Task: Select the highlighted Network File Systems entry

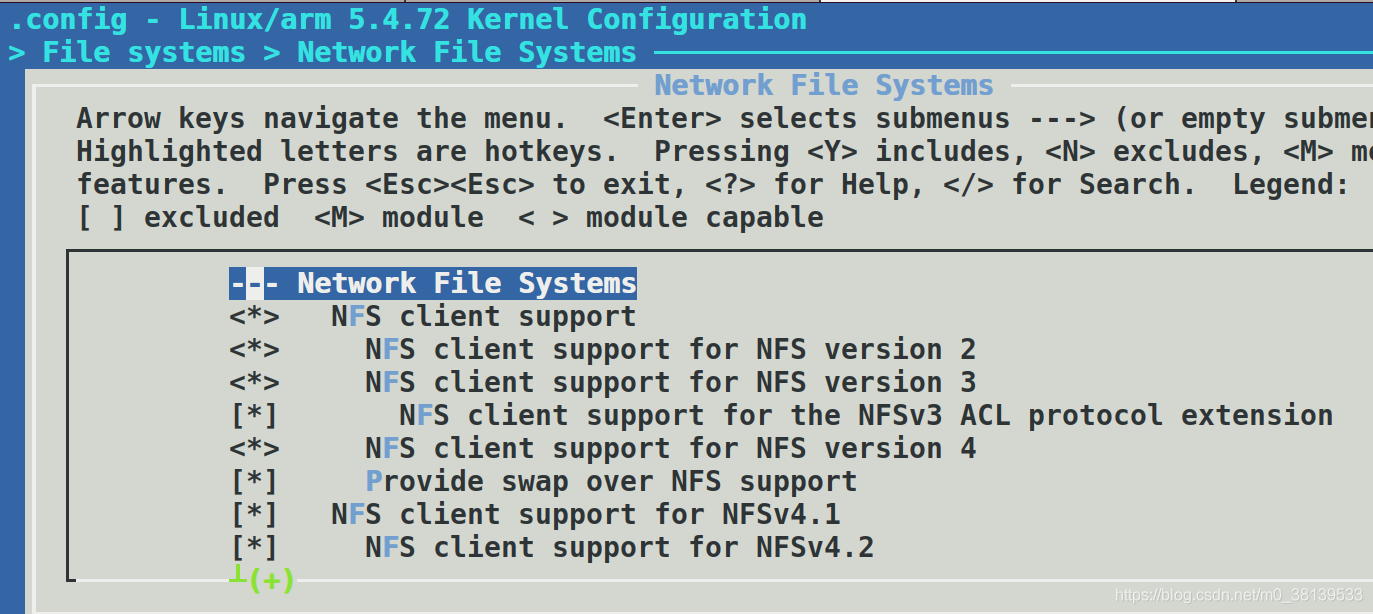Action: click(433, 284)
